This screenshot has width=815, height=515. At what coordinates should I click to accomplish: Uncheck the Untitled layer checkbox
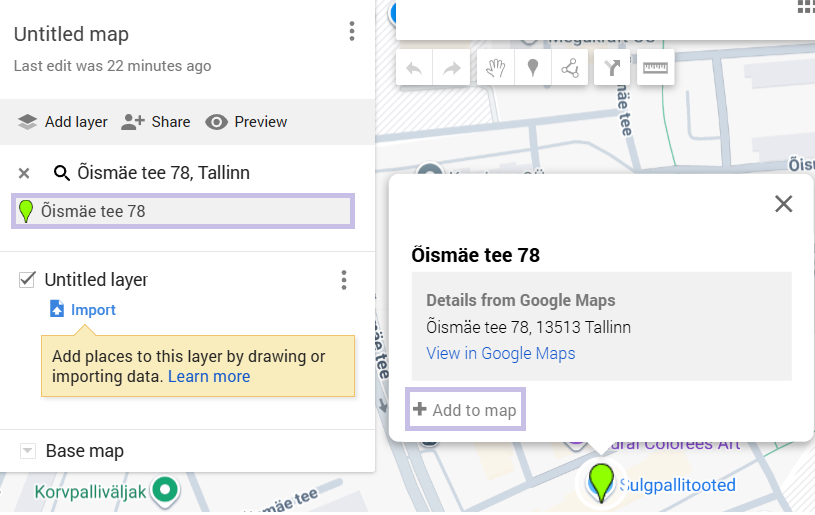[x=27, y=280]
